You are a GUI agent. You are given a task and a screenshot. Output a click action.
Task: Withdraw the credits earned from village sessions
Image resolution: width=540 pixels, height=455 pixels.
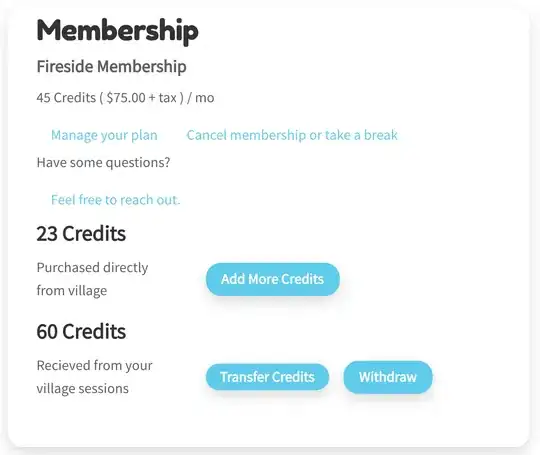point(388,377)
